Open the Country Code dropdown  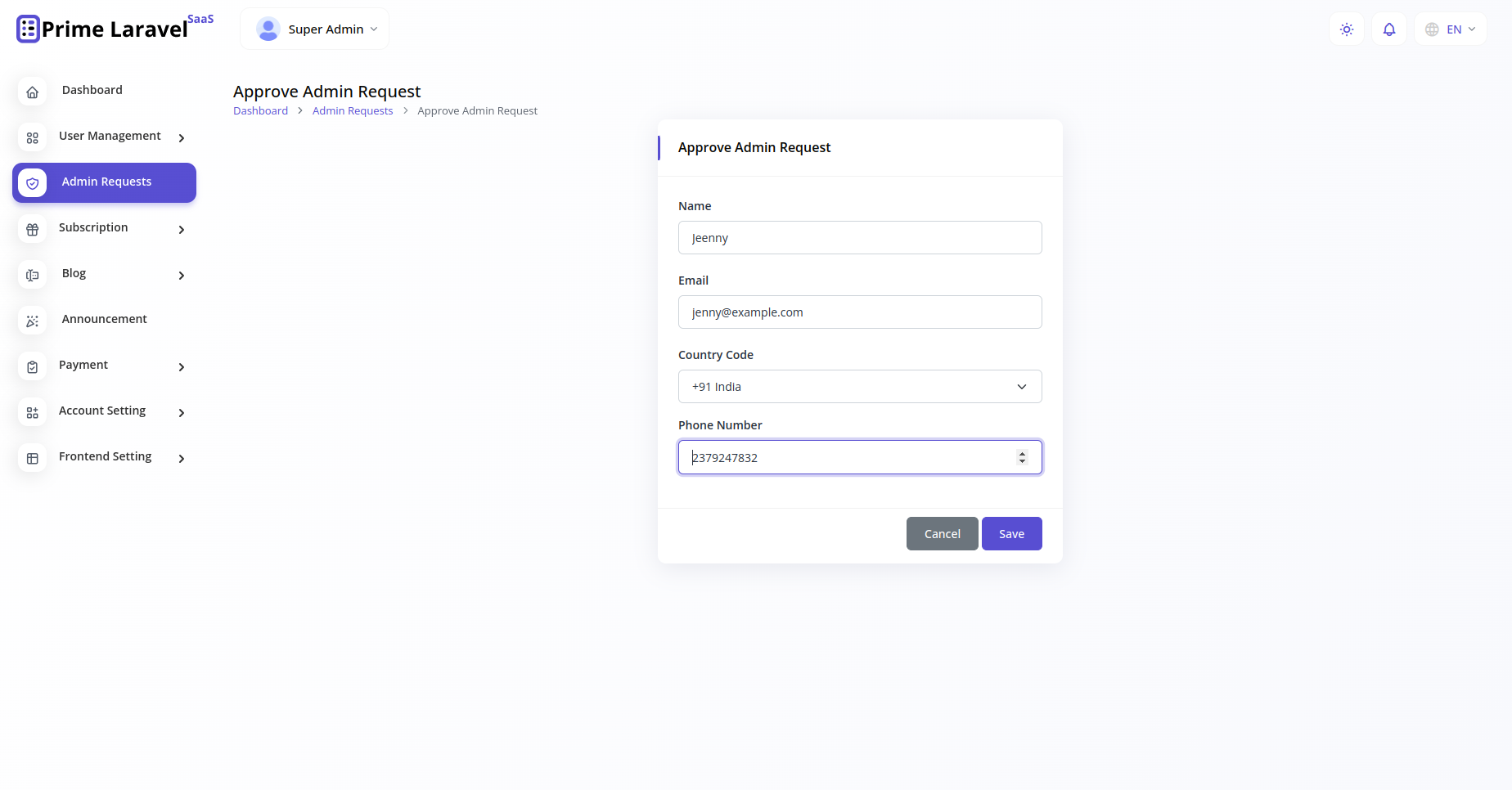[x=859, y=386]
